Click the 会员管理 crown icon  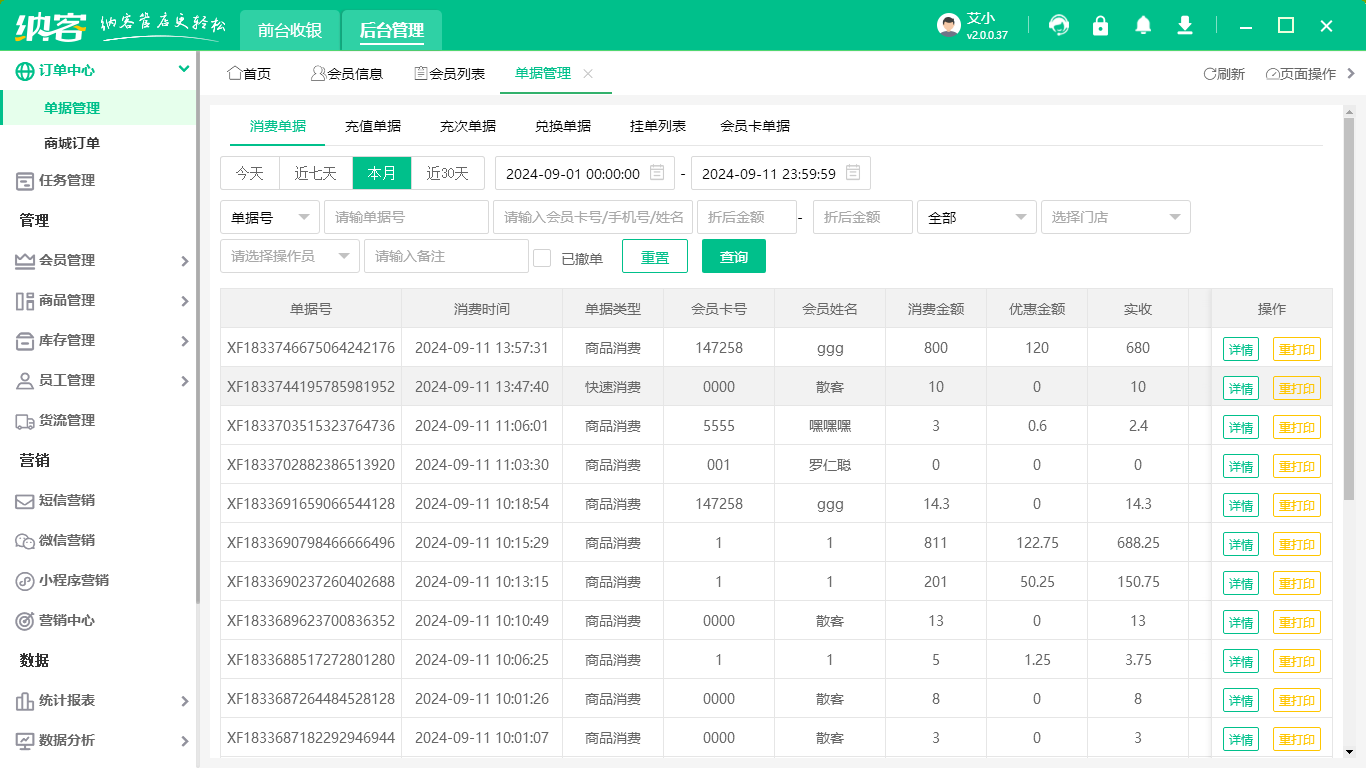[x=25, y=261]
